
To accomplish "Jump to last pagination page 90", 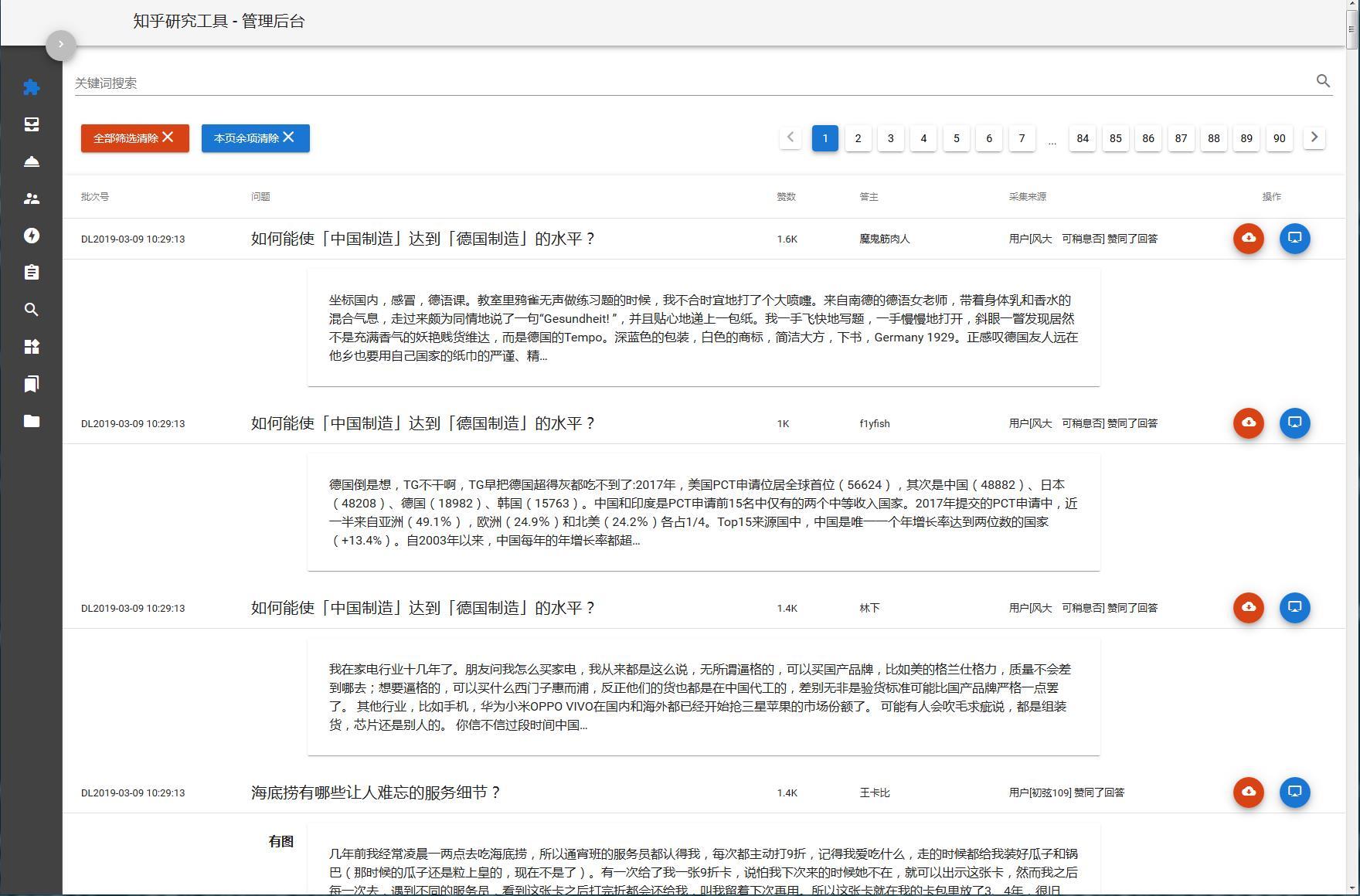I will [x=1280, y=138].
